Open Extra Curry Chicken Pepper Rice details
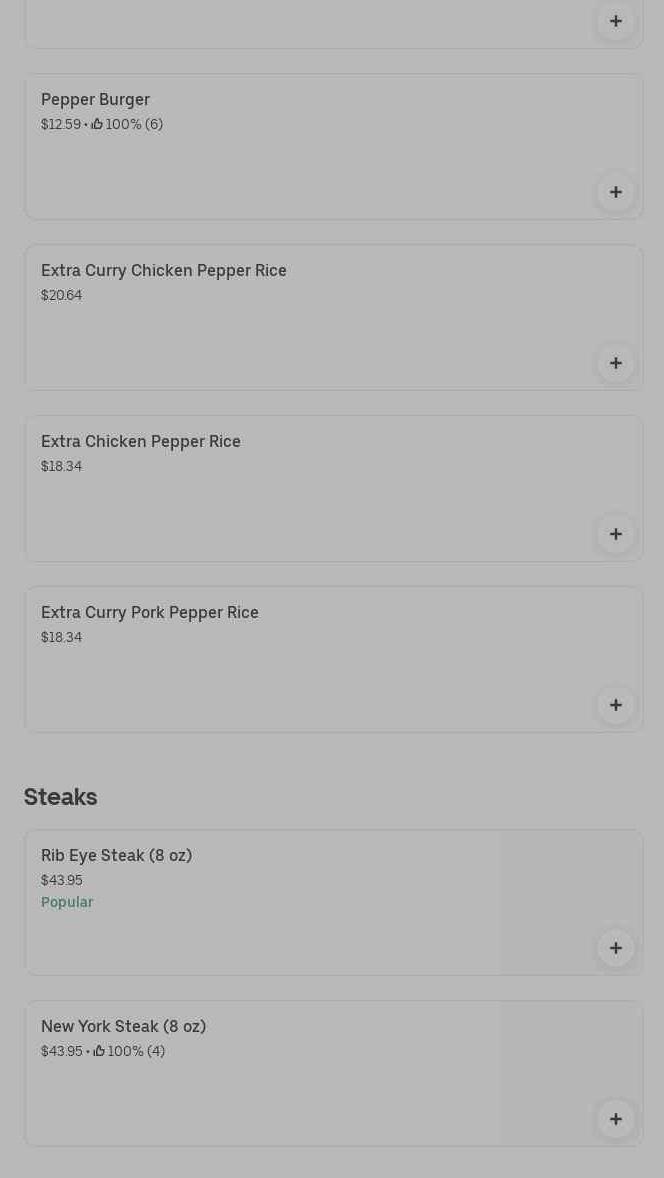The height and width of the screenshot is (1178, 664). pyautogui.click(x=164, y=271)
